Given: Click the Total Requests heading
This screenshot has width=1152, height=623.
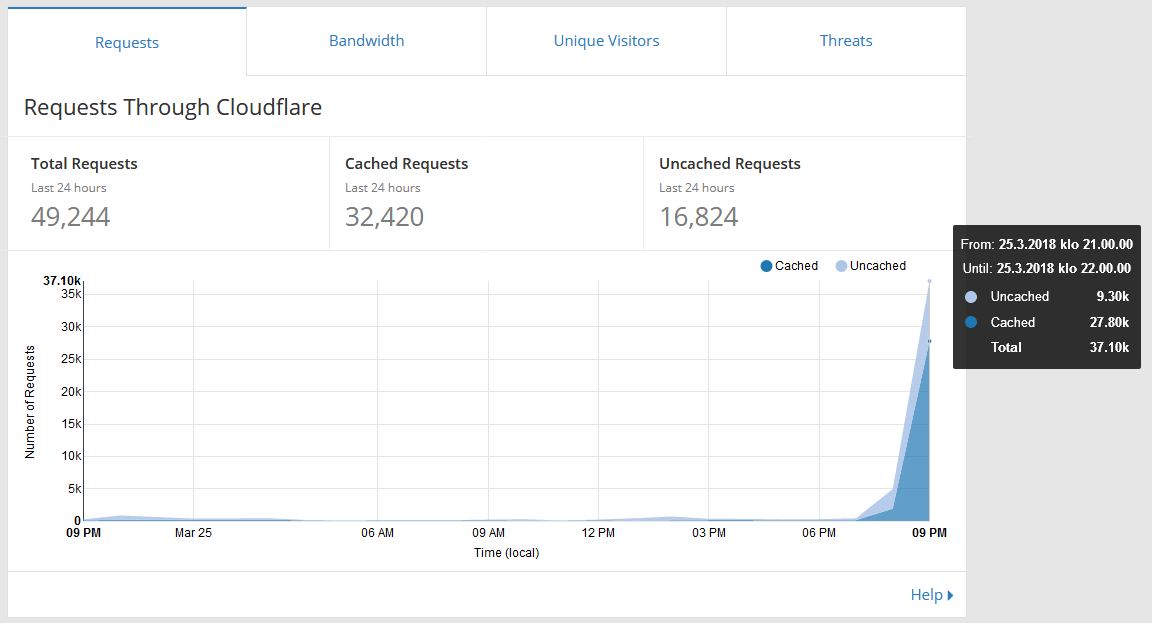Looking at the screenshot, I should (84, 164).
